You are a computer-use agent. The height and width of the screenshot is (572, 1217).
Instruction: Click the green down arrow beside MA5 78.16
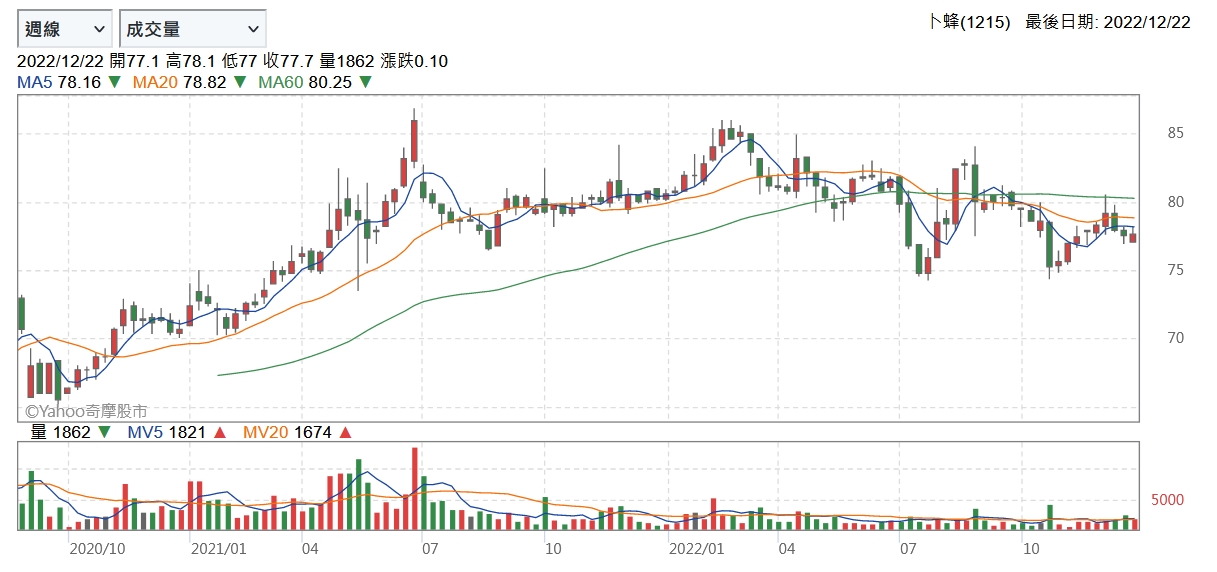coord(115,82)
